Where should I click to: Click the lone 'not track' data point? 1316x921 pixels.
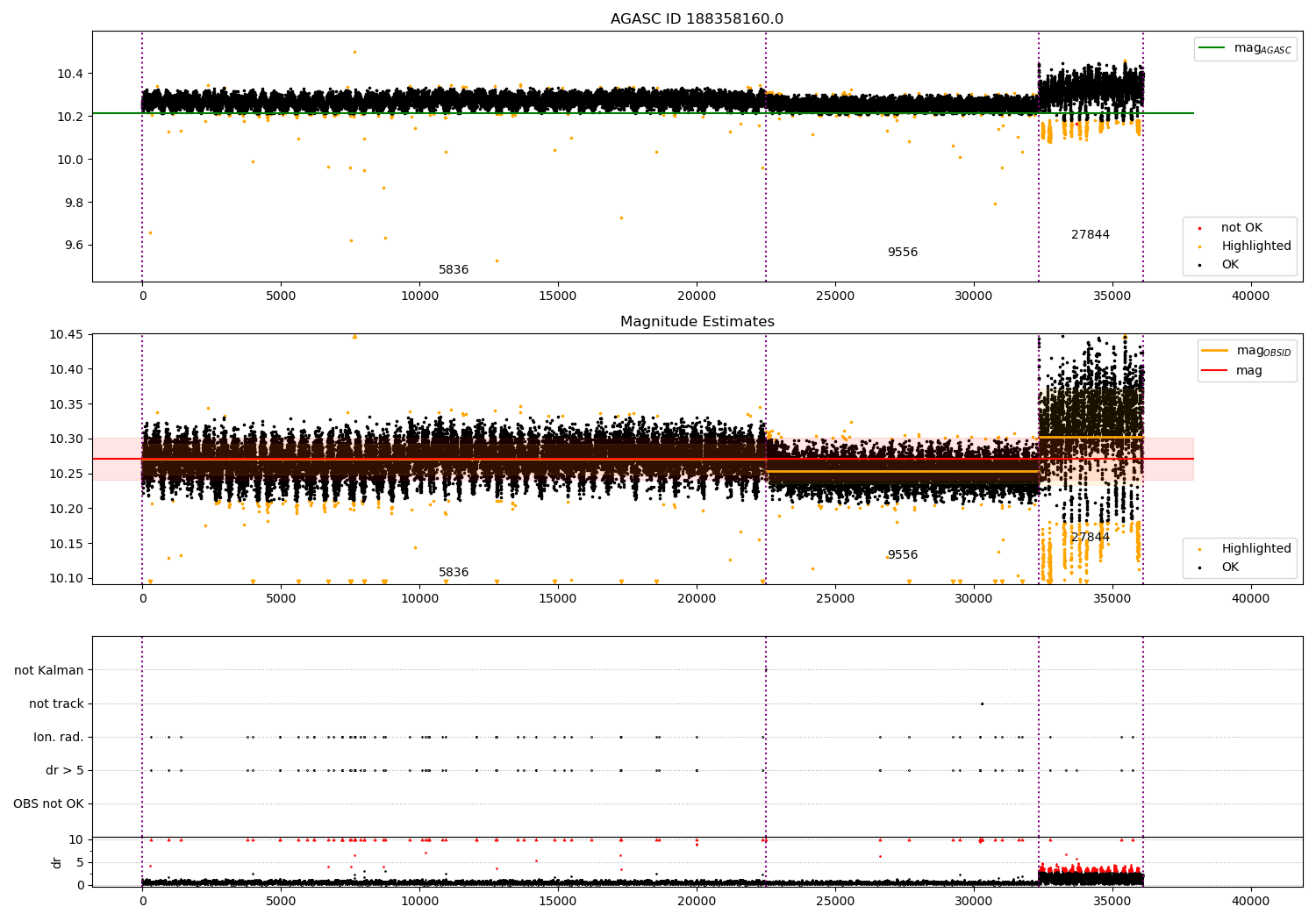pyautogui.click(x=982, y=703)
